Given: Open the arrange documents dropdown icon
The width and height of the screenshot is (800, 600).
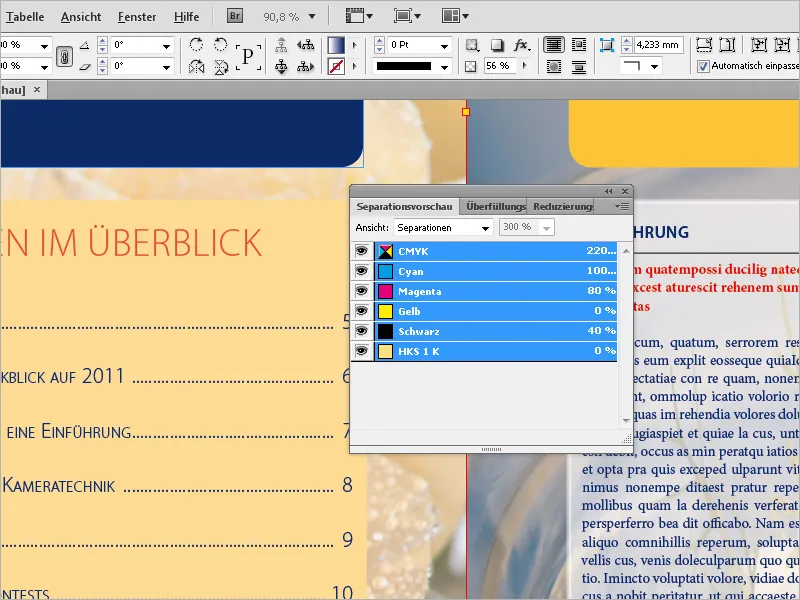Looking at the screenshot, I should coord(455,16).
